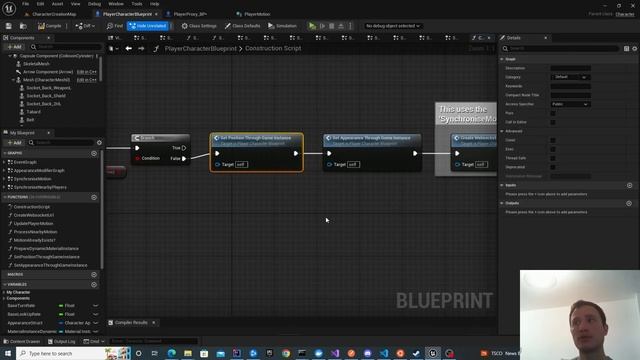Click the navigate forward arrow in graph

click(x=141, y=49)
